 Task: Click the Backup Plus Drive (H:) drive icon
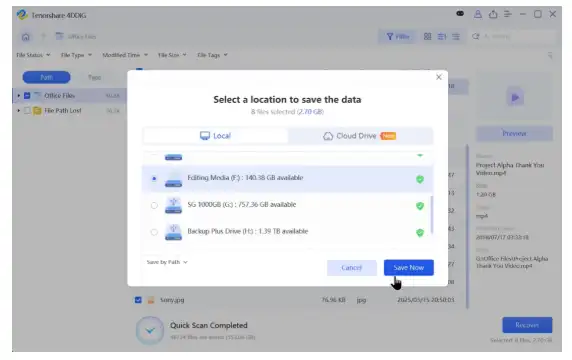tap(173, 232)
